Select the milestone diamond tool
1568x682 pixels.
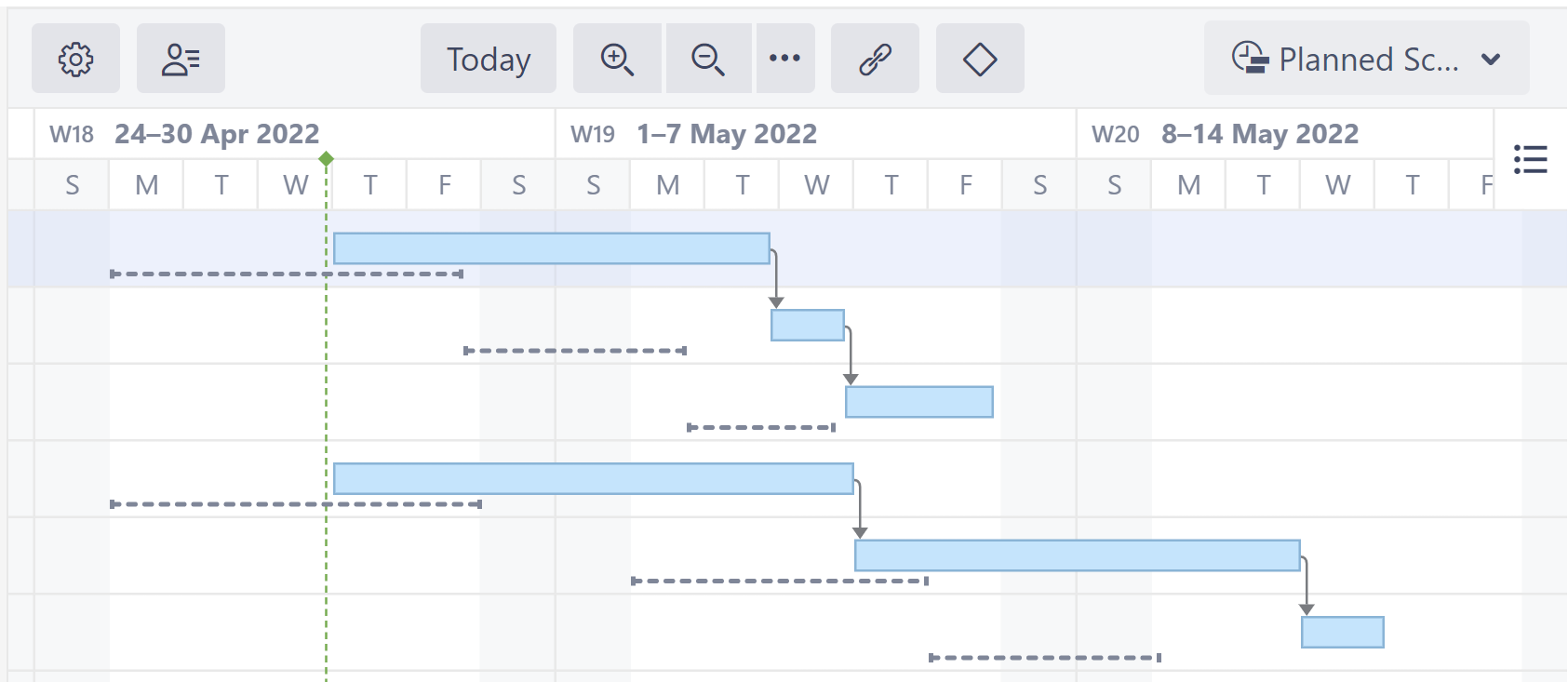[x=979, y=59]
